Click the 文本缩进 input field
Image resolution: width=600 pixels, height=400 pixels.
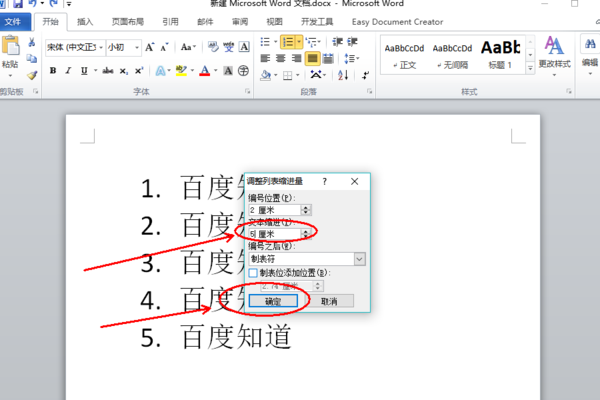point(275,234)
